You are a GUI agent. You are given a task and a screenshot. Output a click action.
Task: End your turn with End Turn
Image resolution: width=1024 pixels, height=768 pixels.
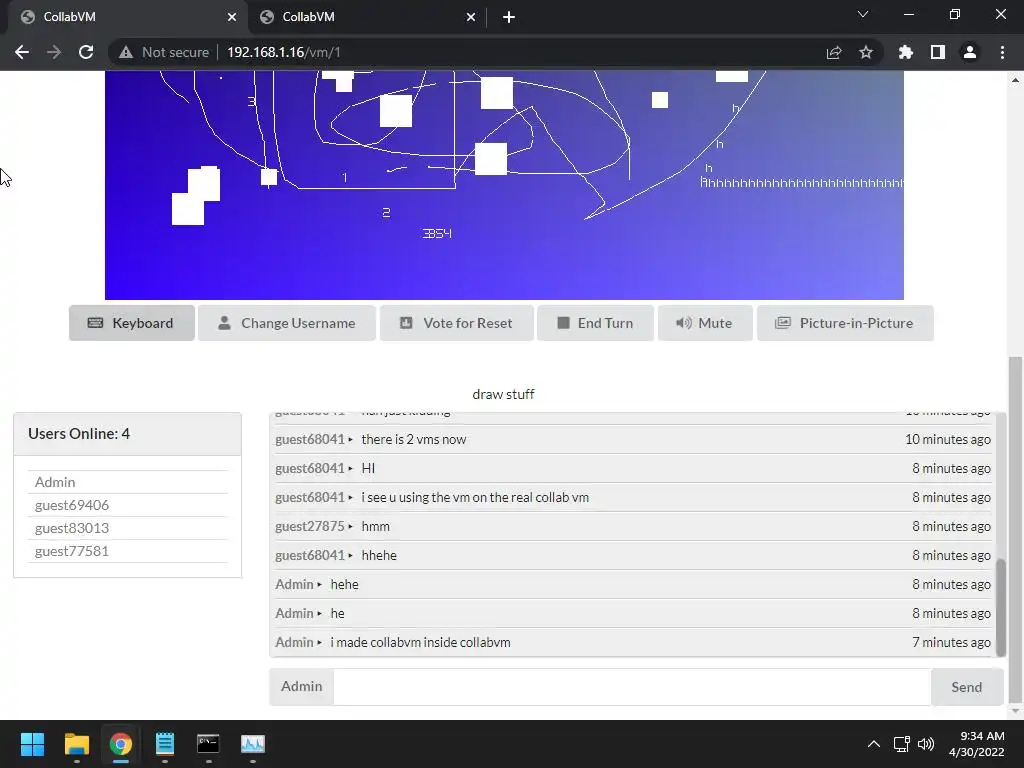point(595,323)
